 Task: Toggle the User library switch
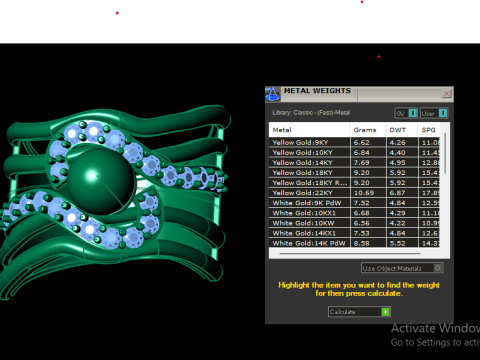click(x=434, y=113)
